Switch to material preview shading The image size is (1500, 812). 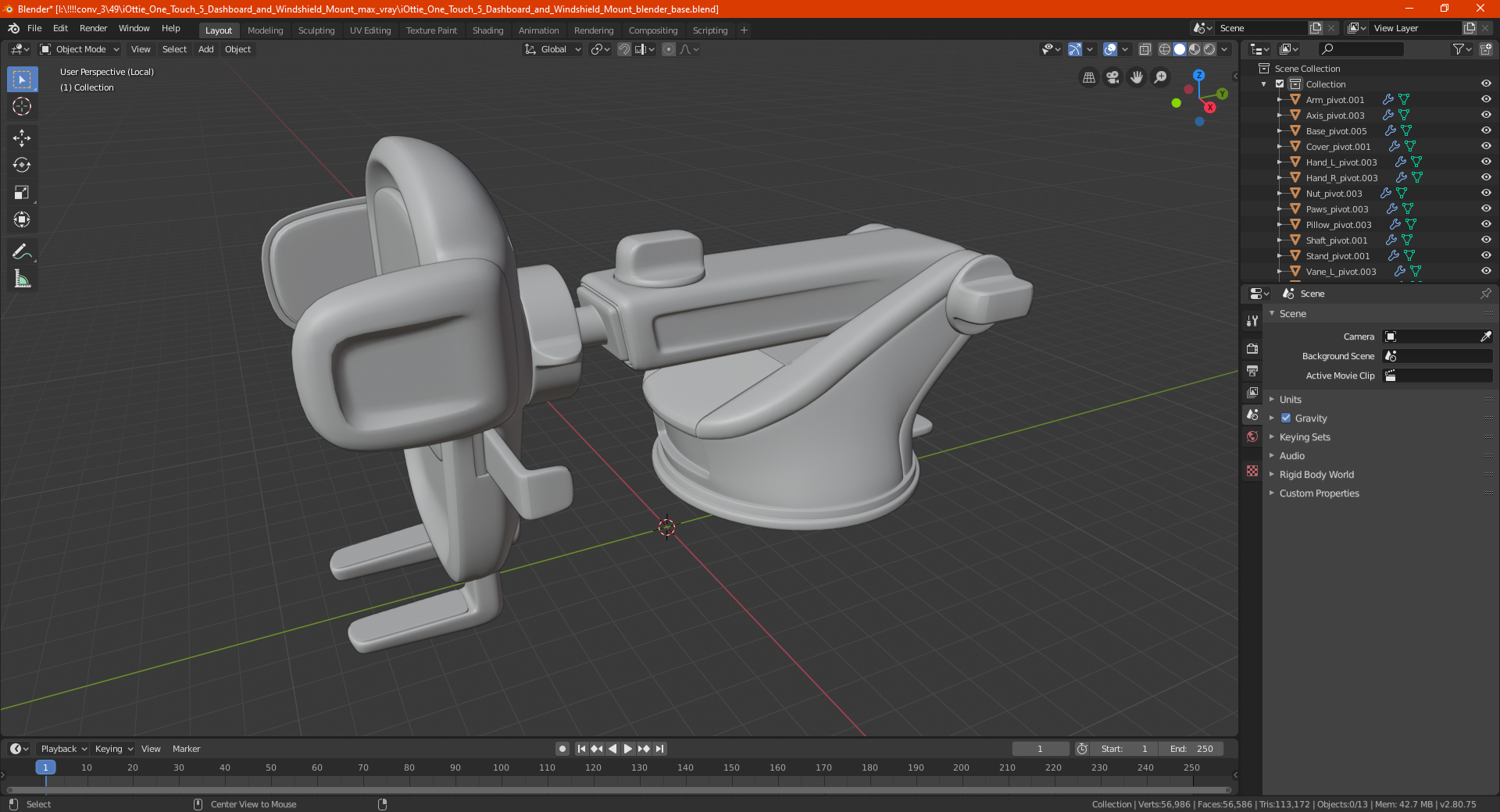pyautogui.click(x=1195, y=49)
